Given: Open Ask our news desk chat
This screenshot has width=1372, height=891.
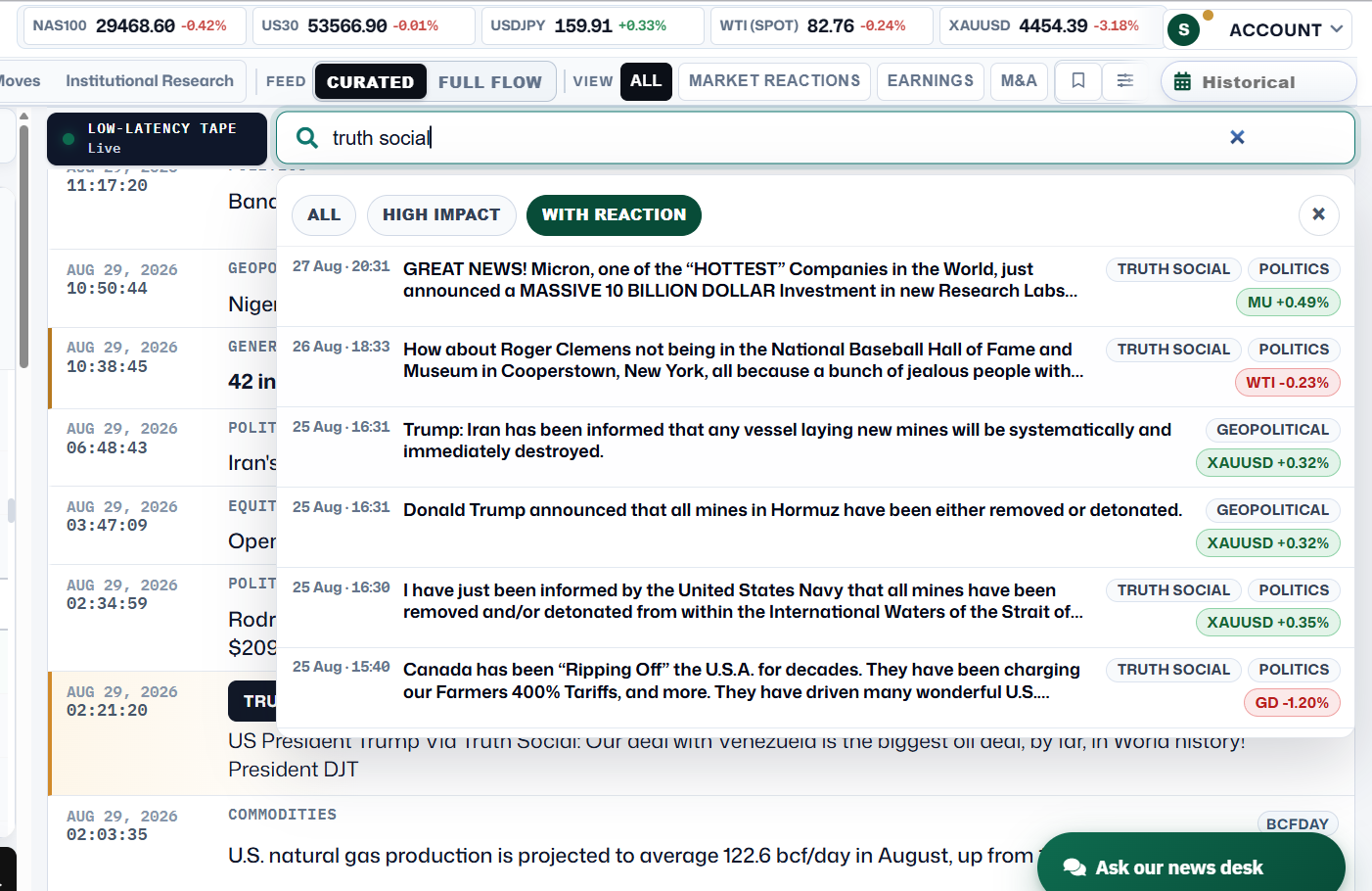Looking at the screenshot, I should pos(1191,868).
